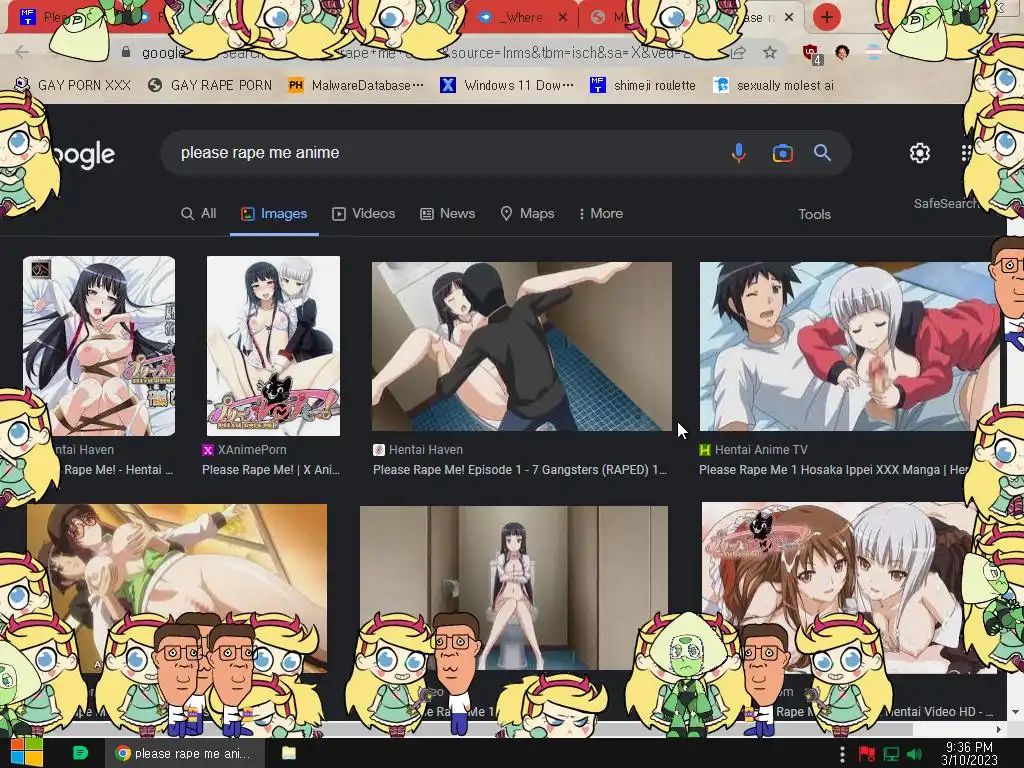1024x768 pixels.
Task: Start voice search with microphone icon
Action: tap(739, 153)
